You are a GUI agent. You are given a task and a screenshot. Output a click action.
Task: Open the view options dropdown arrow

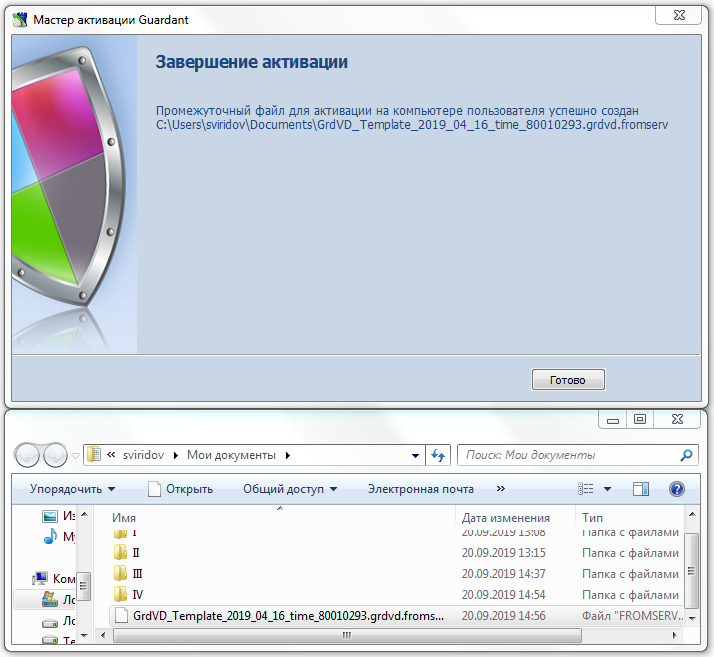[x=607, y=489]
